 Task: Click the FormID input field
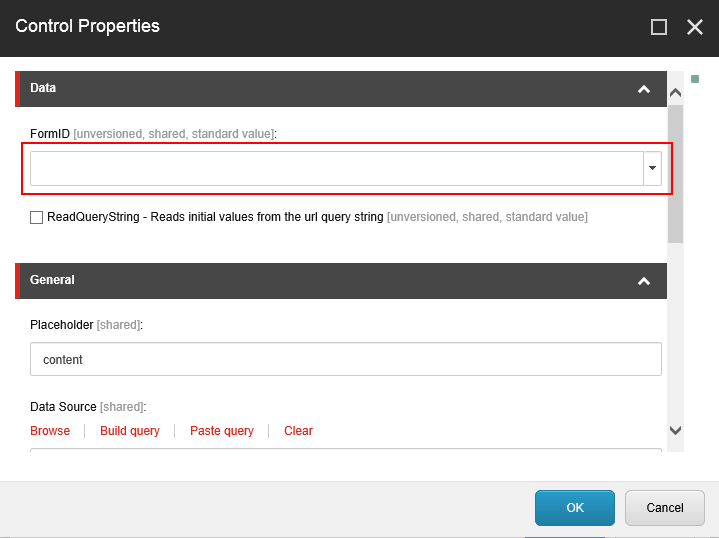point(337,168)
